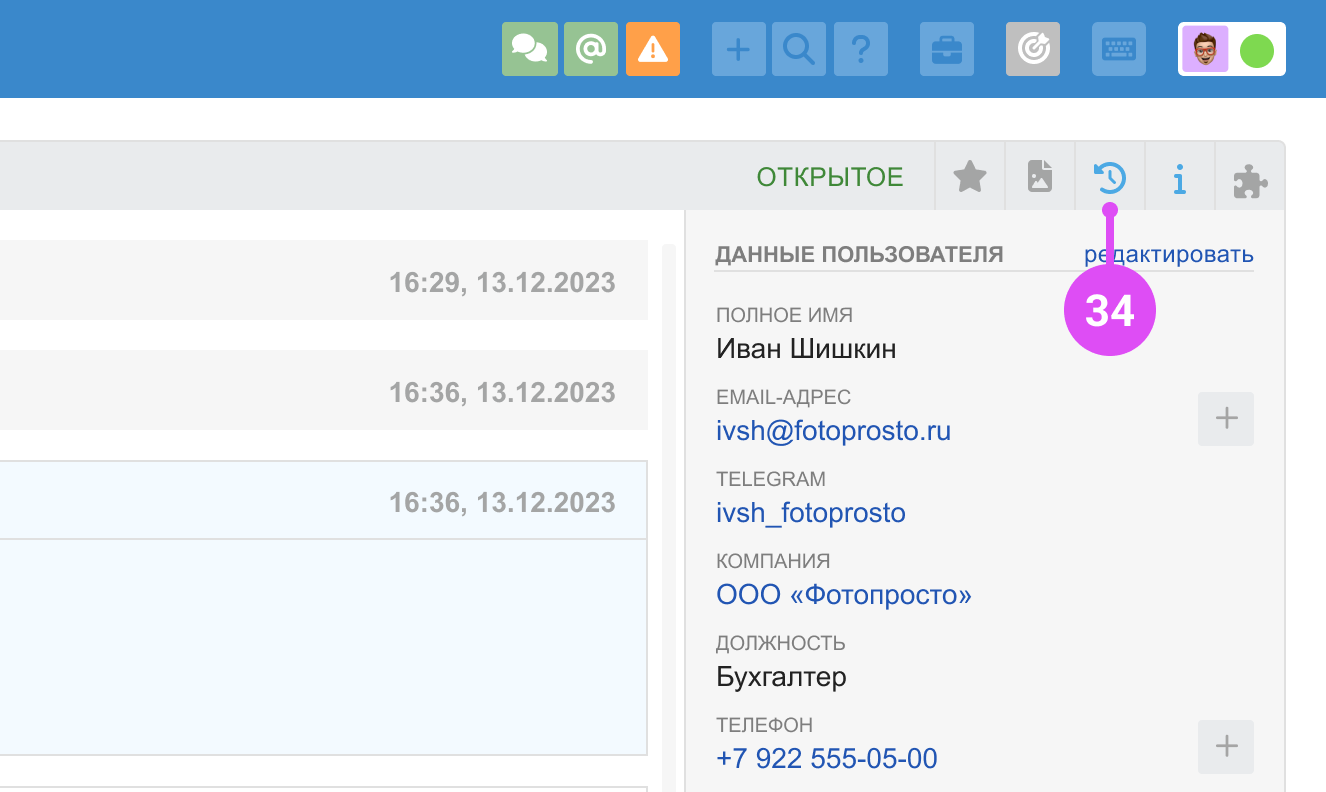
Task: Add another email address with plus button
Action: click(x=1226, y=418)
